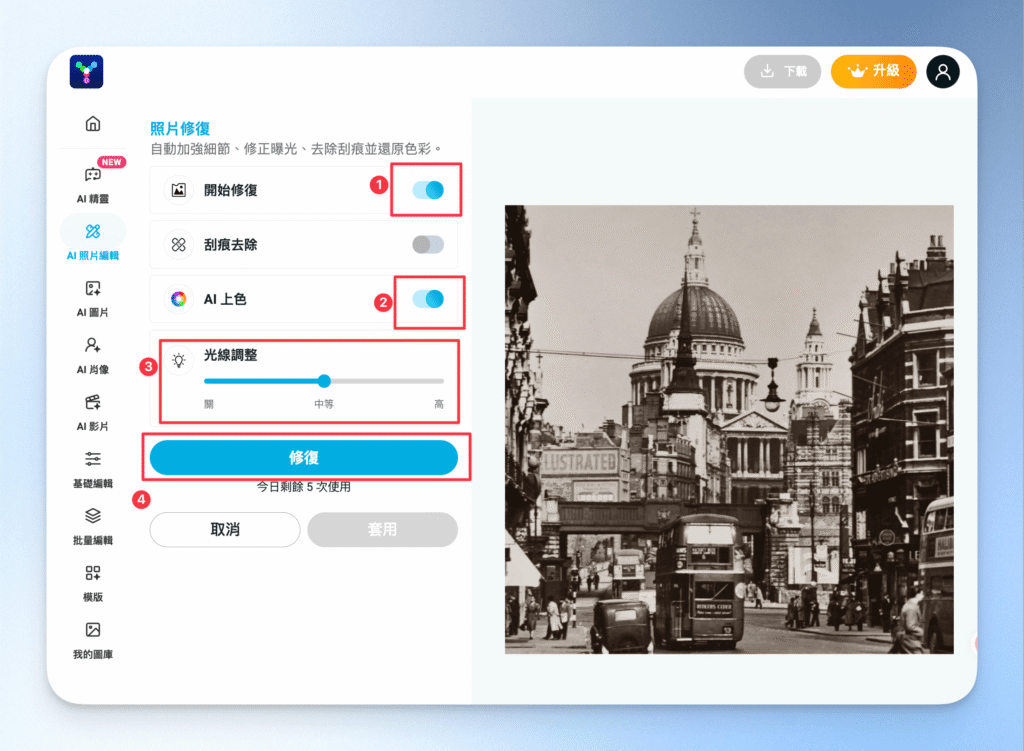Image resolution: width=1024 pixels, height=751 pixels.
Task: Set light slider to 高 end
Action: pos(443,381)
